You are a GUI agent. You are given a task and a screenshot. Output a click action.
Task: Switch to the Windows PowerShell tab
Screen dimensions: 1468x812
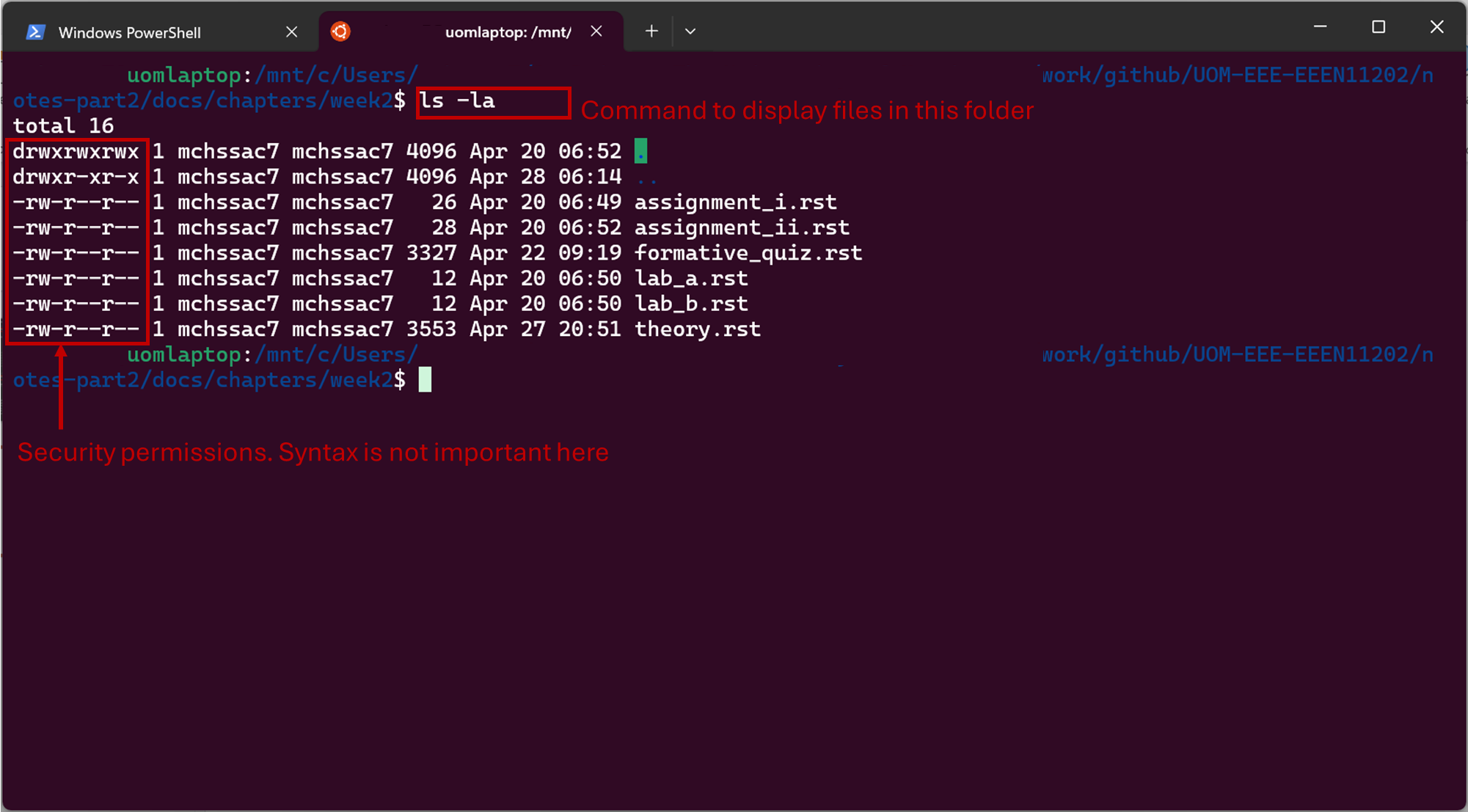click(129, 32)
